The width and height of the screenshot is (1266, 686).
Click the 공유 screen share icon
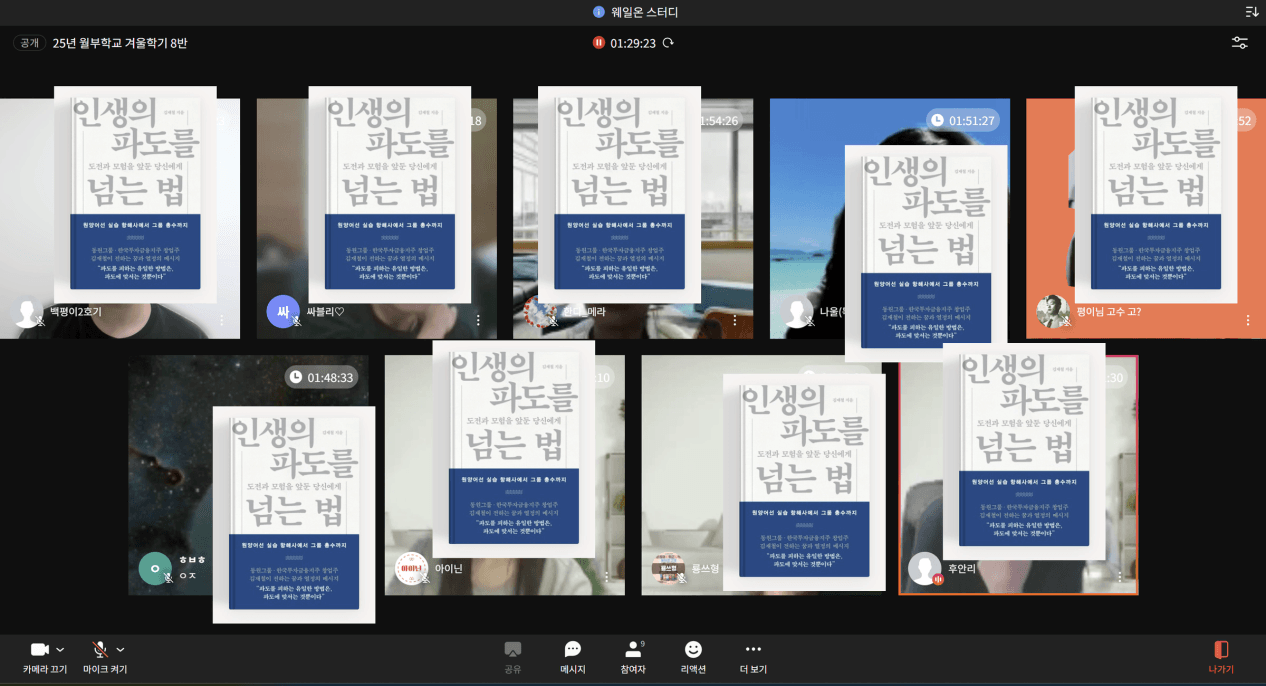coord(512,649)
